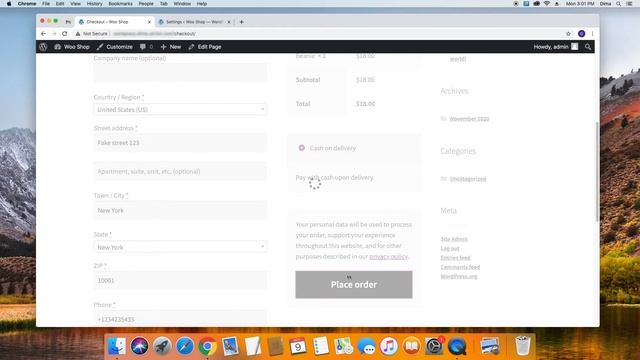Screen dimensions: 640x360
Task: Open System Preferences from the Dock
Action: click(434, 346)
